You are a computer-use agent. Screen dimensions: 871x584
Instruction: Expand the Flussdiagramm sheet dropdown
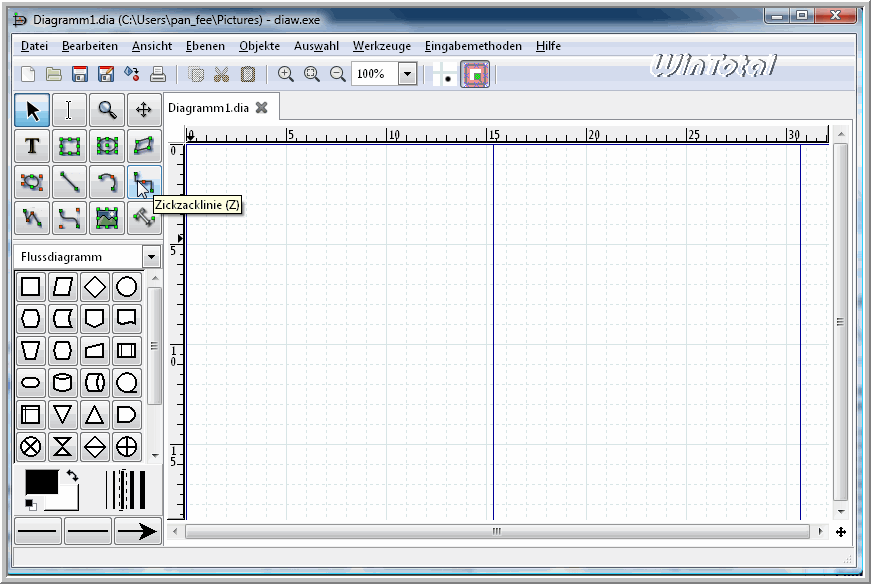151,257
